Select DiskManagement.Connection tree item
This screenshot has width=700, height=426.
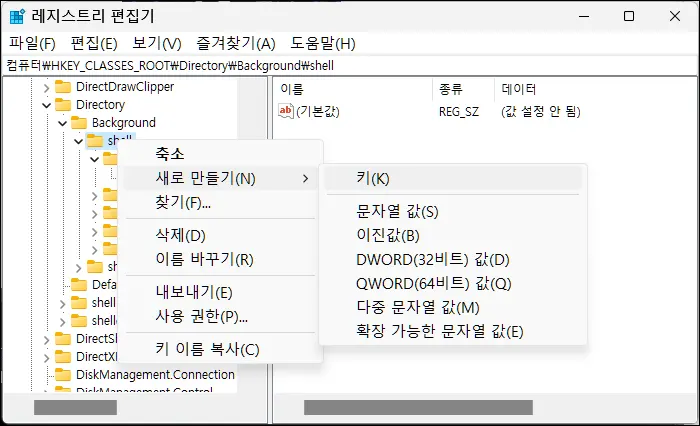(155, 374)
